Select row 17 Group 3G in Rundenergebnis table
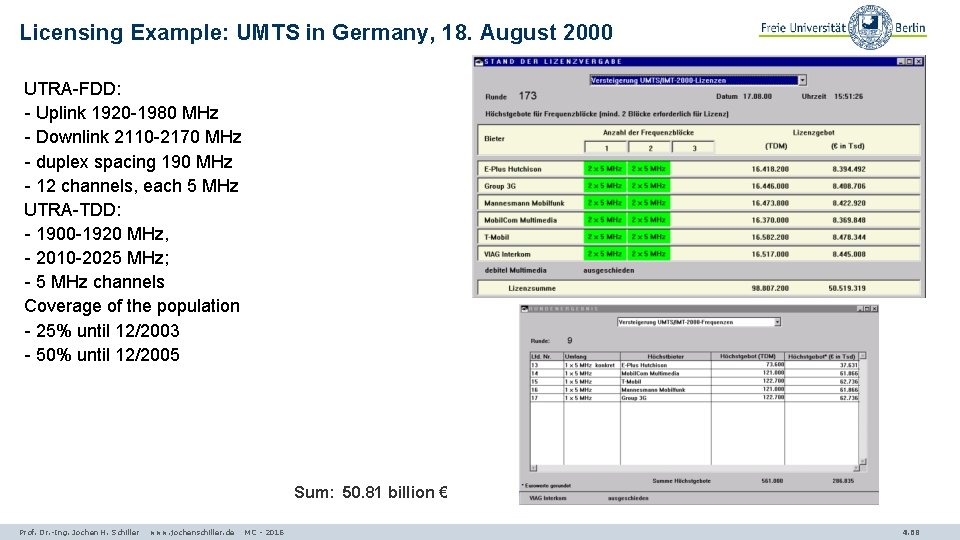Screen dimensions: 960x540 694,398
